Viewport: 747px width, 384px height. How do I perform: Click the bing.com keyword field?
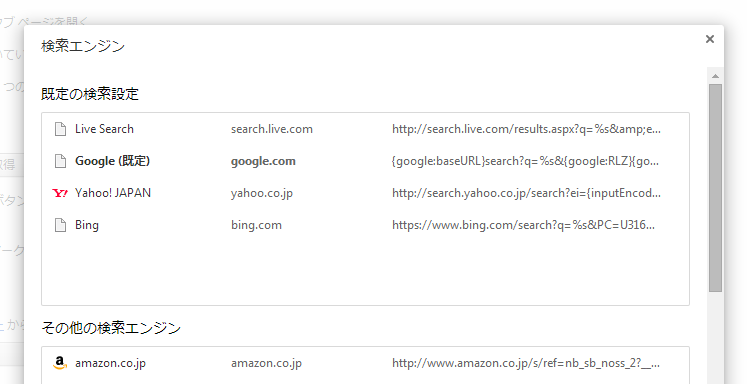coord(256,225)
